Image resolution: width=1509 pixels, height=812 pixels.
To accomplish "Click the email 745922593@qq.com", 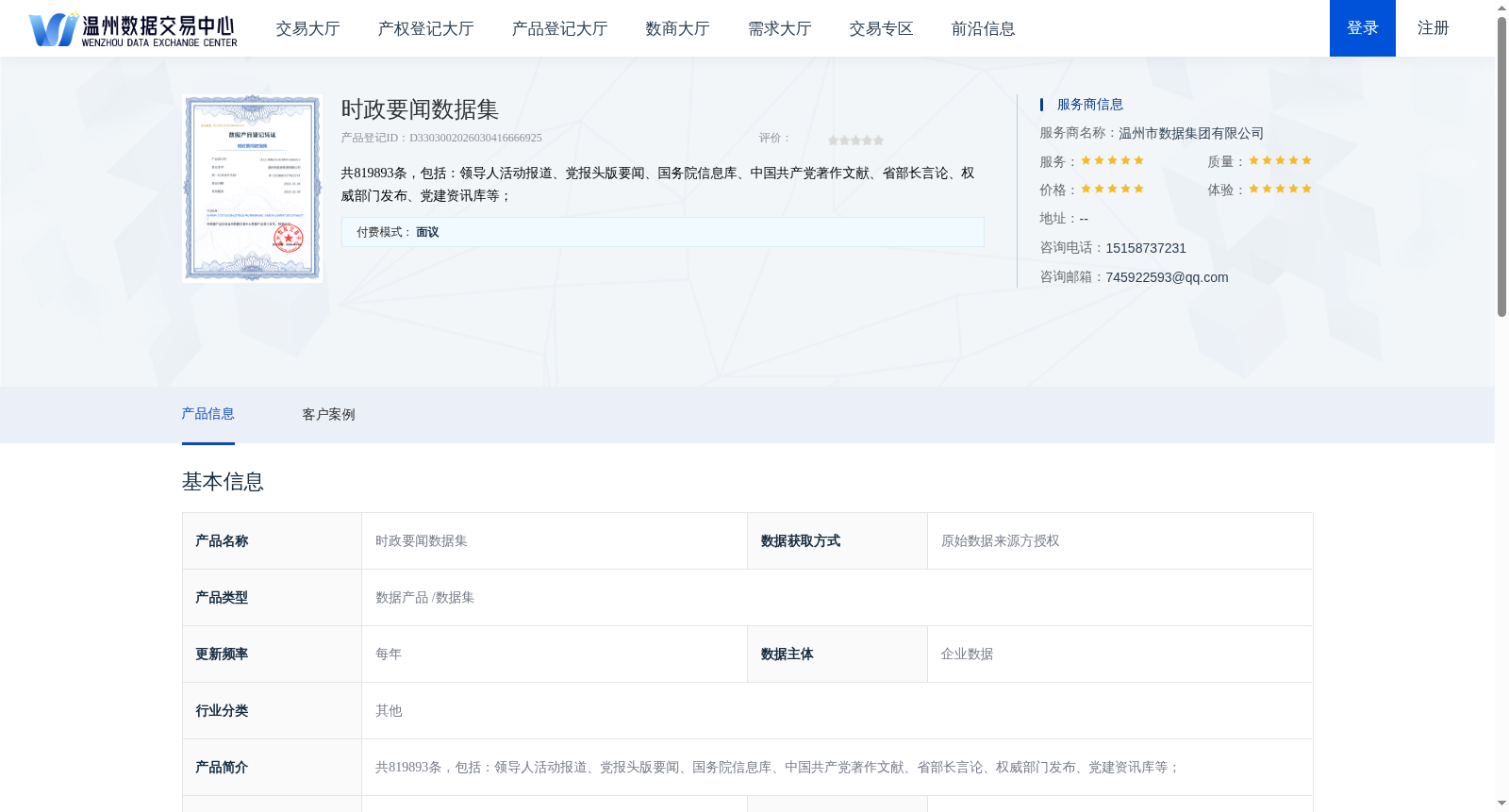I will coord(1167,277).
